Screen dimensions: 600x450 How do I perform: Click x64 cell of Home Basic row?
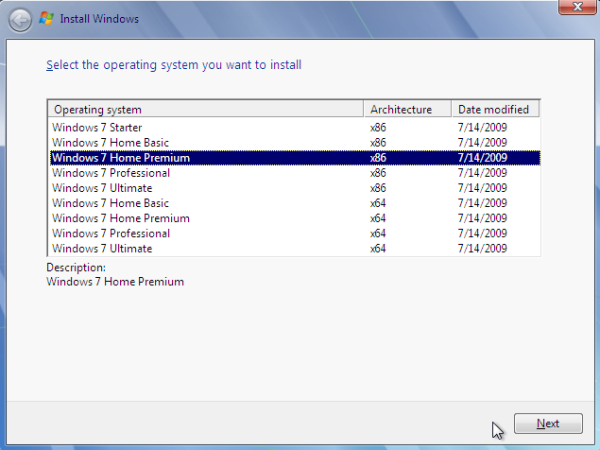[x=378, y=203]
